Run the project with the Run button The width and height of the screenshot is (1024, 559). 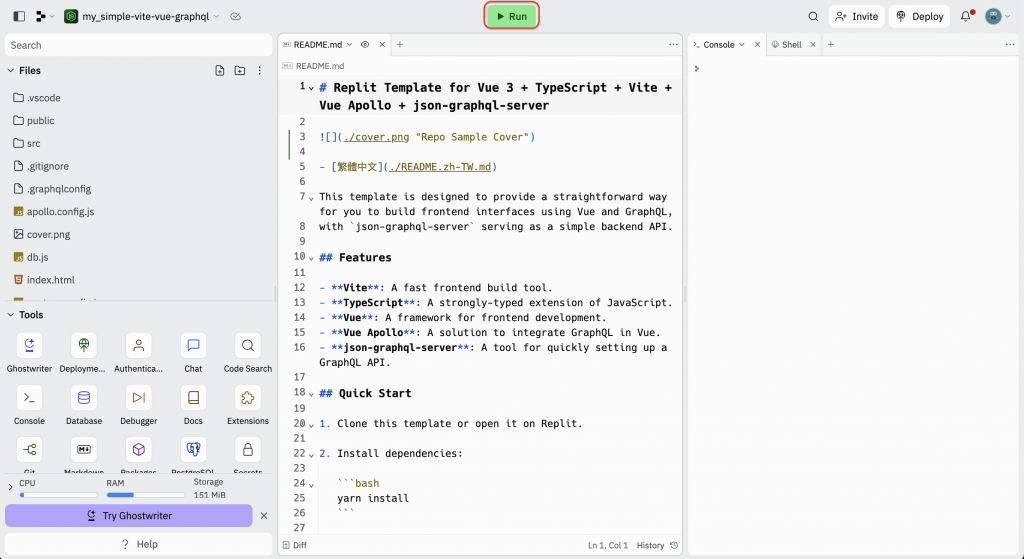click(511, 16)
